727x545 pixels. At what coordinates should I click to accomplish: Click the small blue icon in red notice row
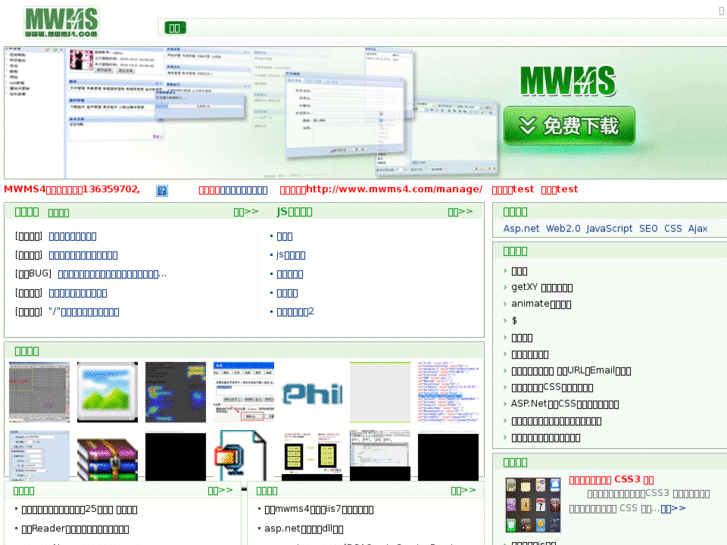click(x=162, y=190)
